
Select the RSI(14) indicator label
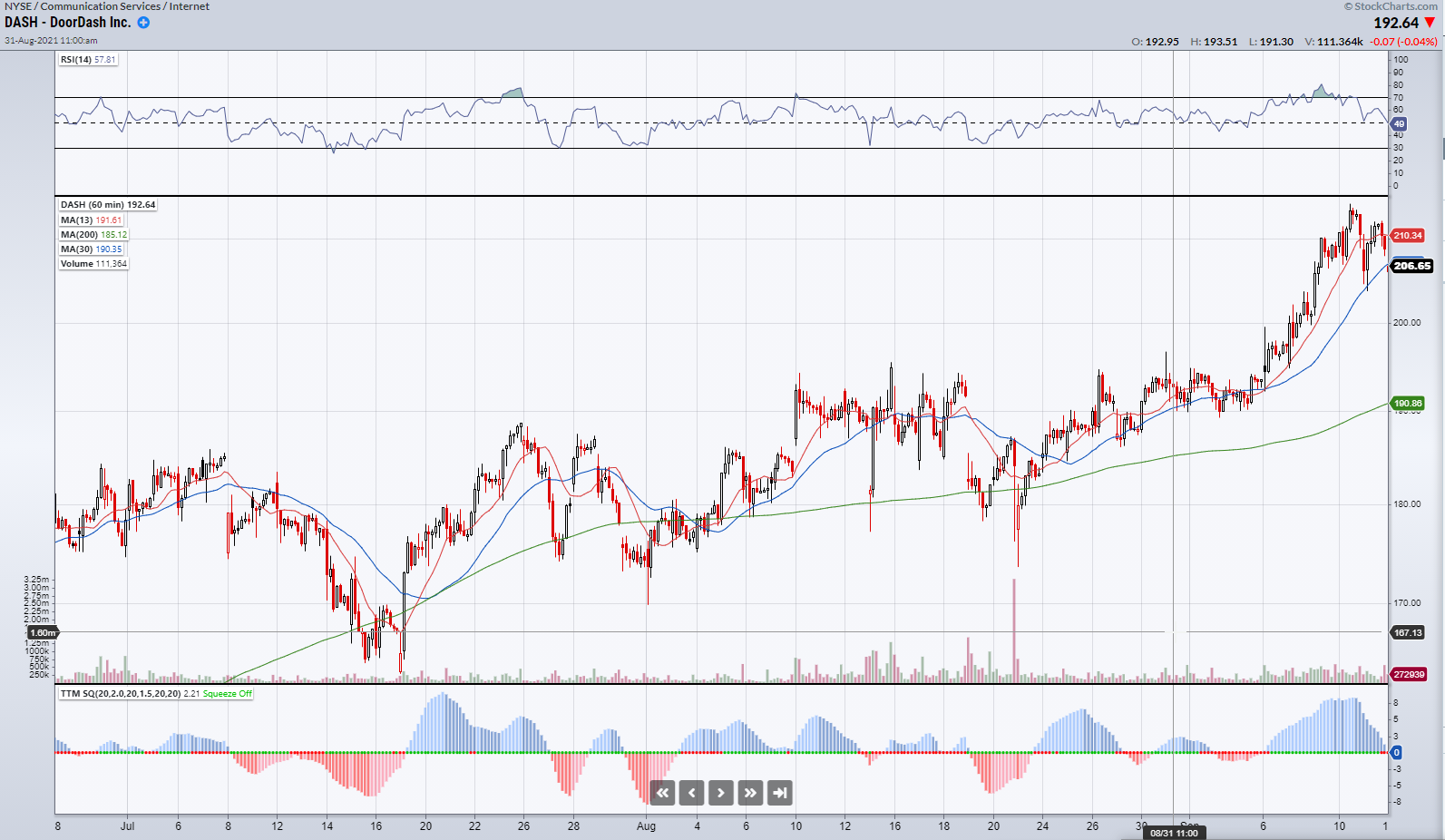pyautogui.click(x=88, y=60)
